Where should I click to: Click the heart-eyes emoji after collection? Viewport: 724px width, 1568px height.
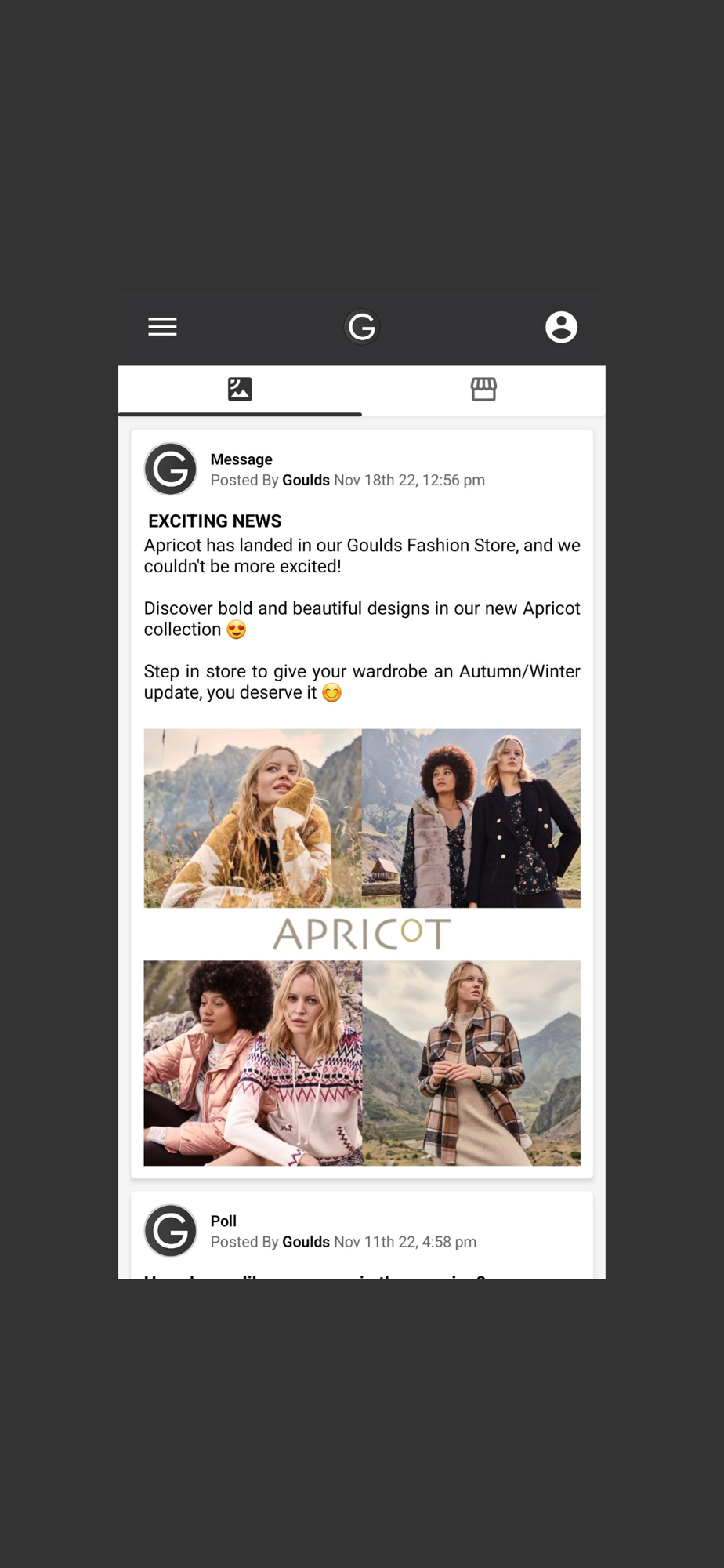coord(236,630)
